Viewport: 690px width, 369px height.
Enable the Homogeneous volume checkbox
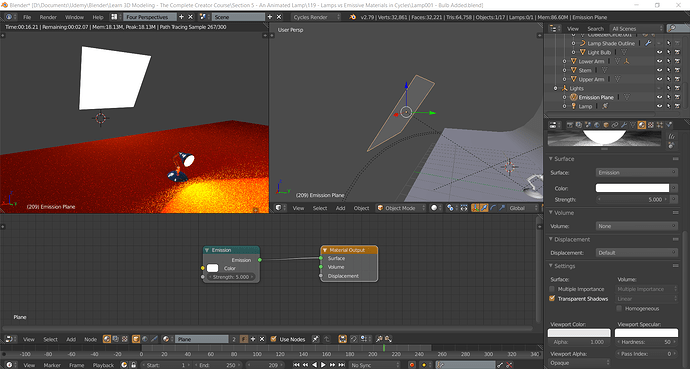point(619,308)
